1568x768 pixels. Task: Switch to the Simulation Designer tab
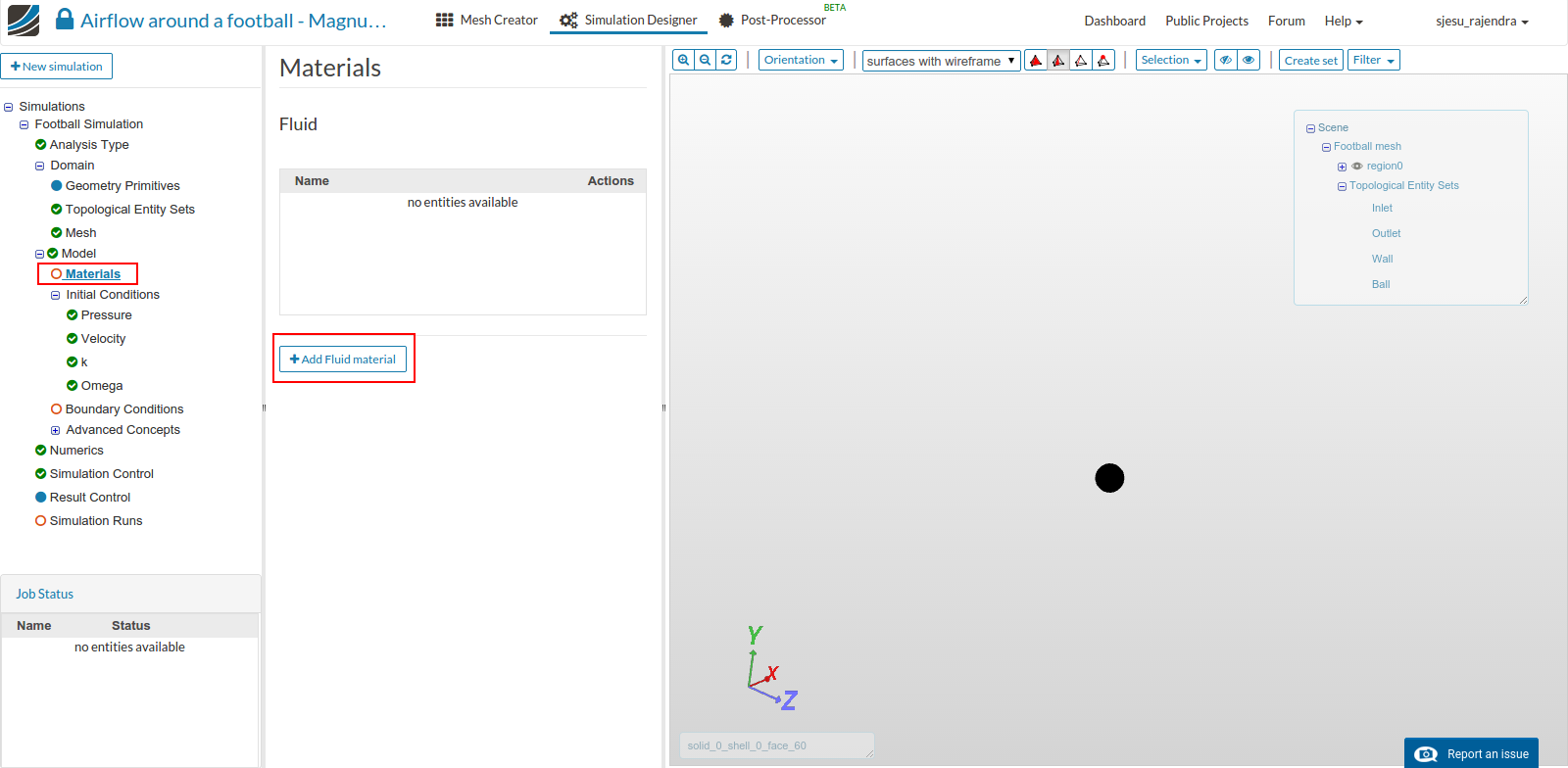pyautogui.click(x=628, y=20)
